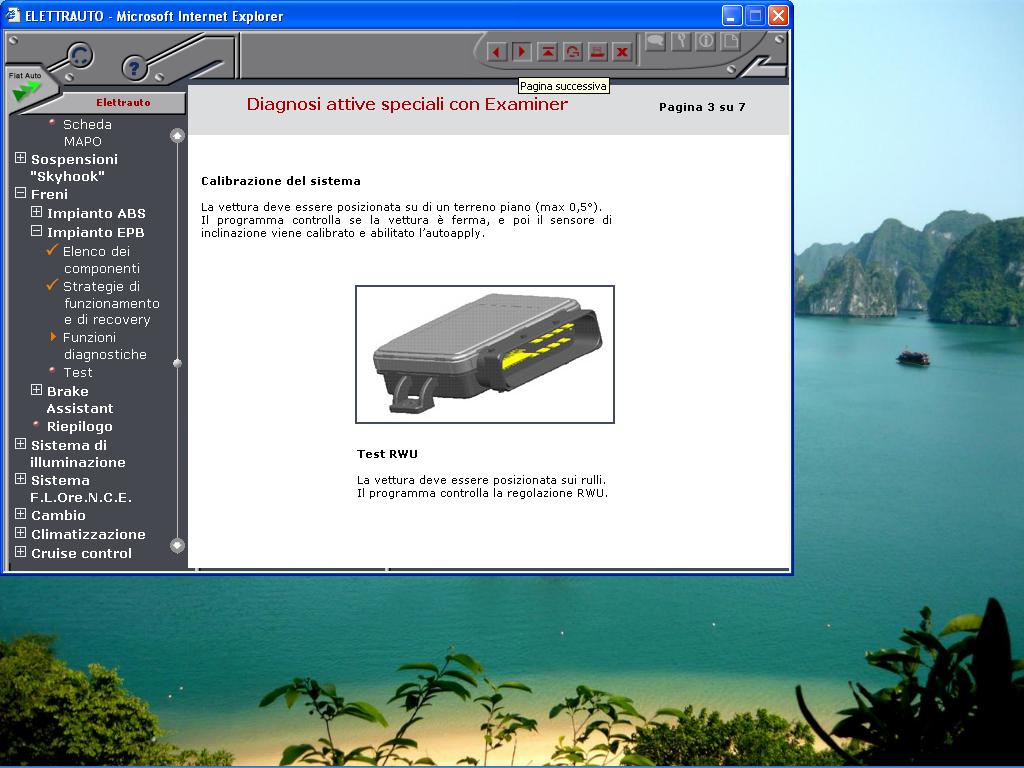
Task: Click the blank document icon in toolbar
Action: click(730, 41)
